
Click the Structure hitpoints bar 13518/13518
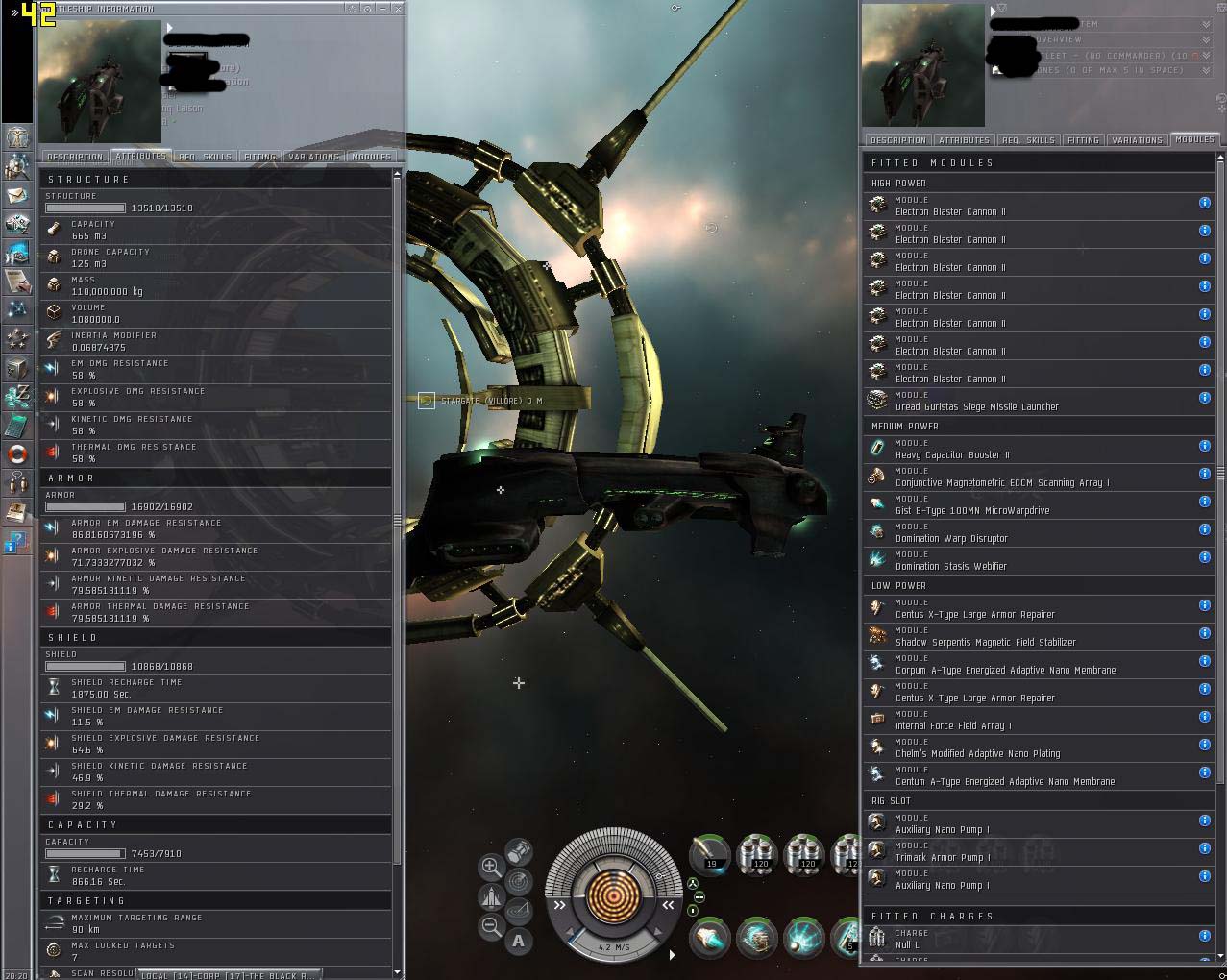[86, 208]
